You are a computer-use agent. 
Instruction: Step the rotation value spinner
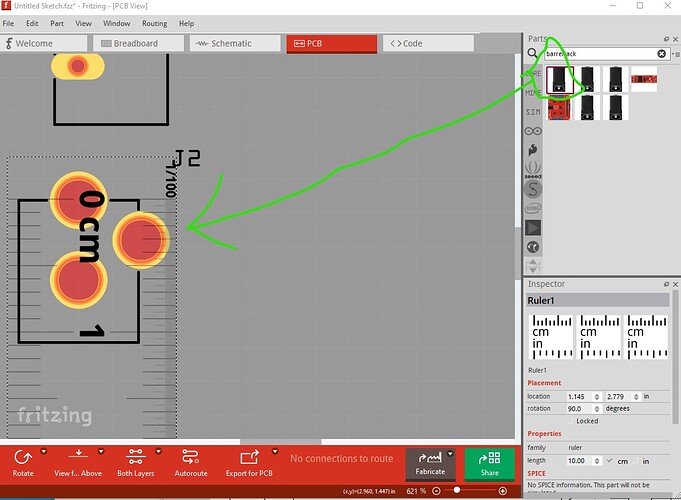(597, 409)
